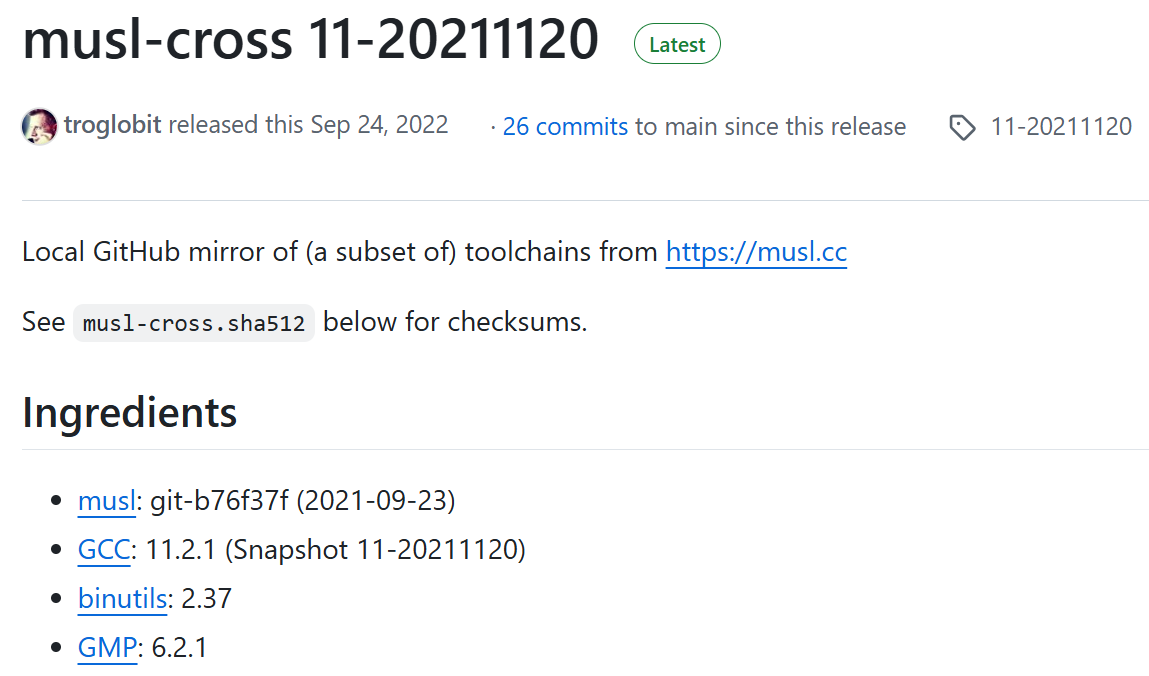Open the troglobit username link
This screenshot has height=676, width=1149.
click(112, 126)
